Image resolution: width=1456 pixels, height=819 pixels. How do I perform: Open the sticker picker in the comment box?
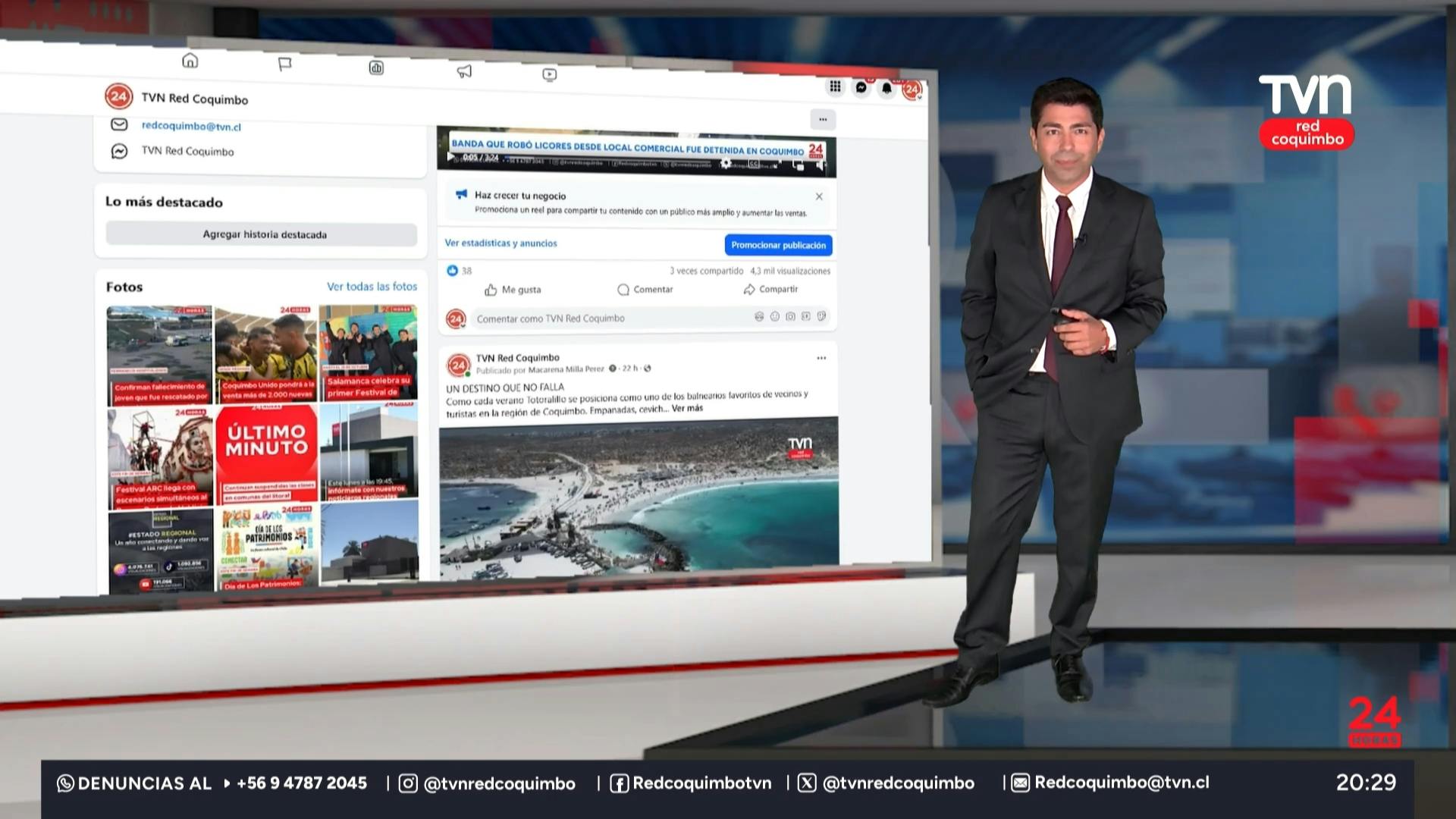tap(821, 317)
